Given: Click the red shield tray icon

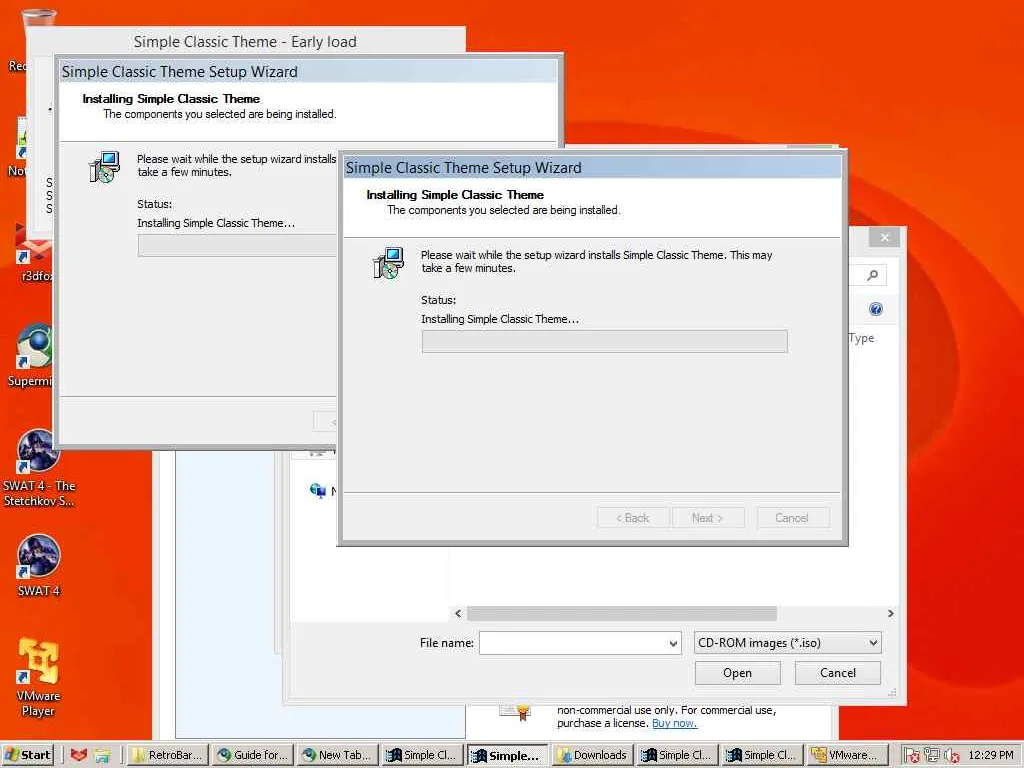Looking at the screenshot, I should pos(912,755).
